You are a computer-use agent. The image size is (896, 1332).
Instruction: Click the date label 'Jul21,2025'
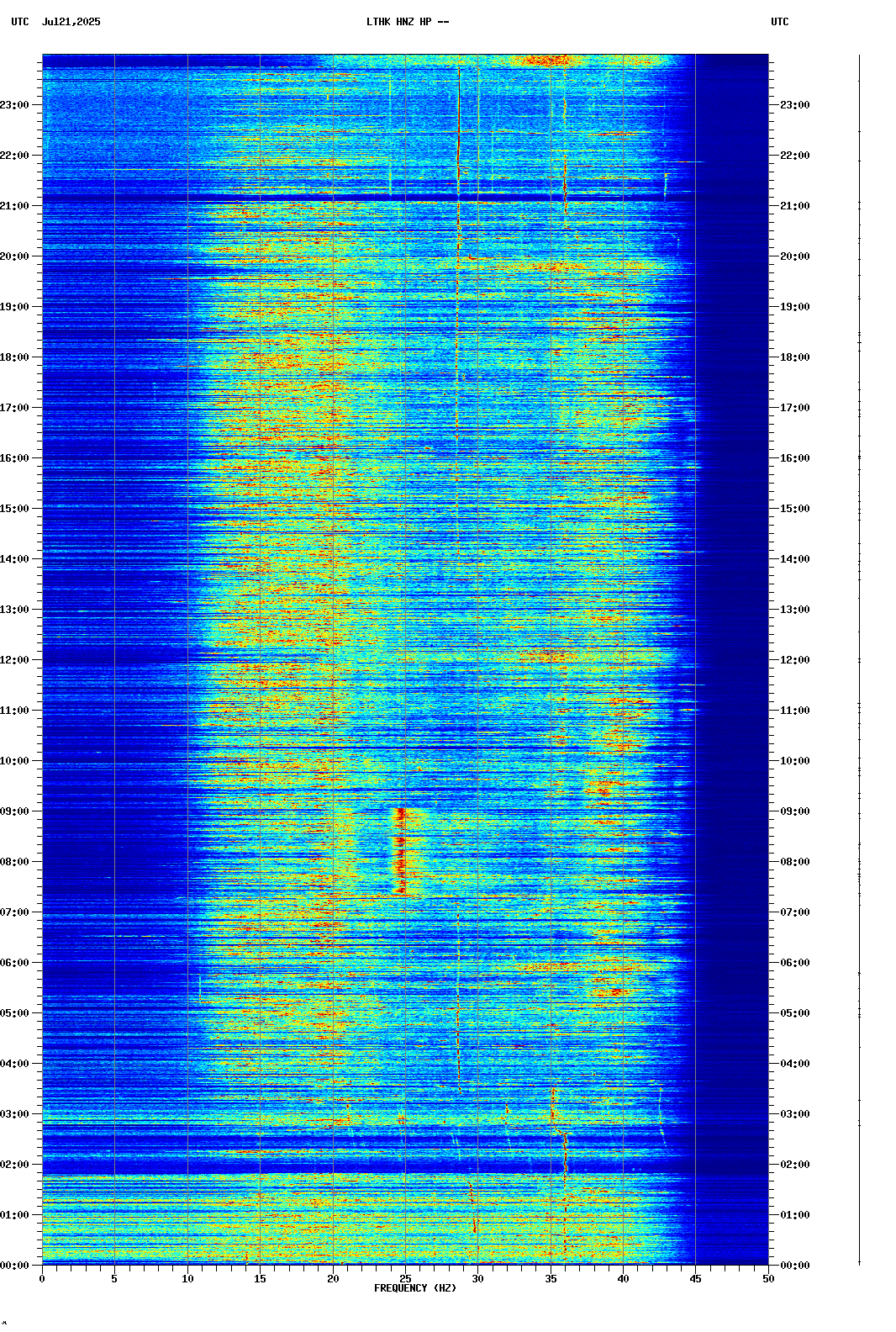[x=71, y=22]
